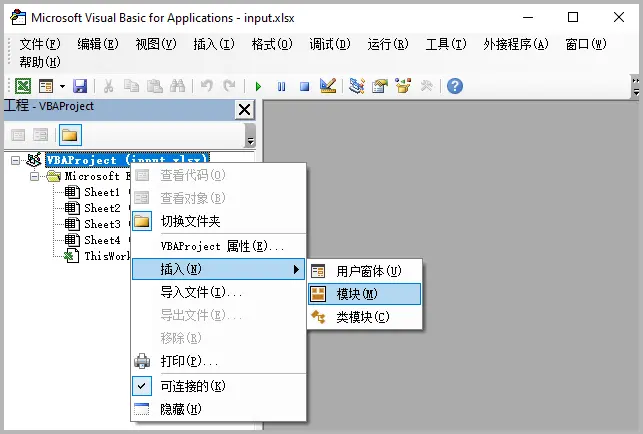The height and width of the screenshot is (434, 643).
Task: Click the View Microsoft Excel toolbar icon
Action: point(23,86)
